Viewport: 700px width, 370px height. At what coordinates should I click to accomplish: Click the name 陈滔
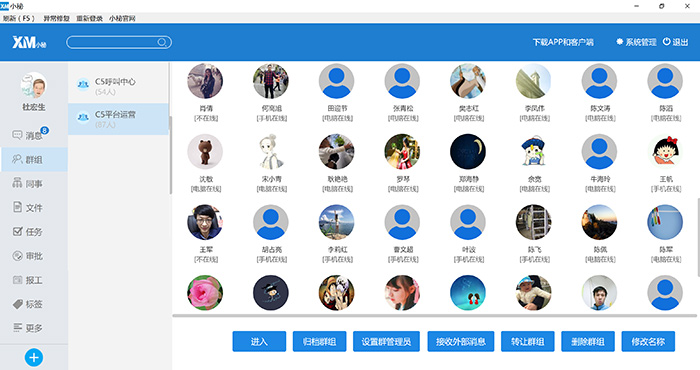[666, 108]
